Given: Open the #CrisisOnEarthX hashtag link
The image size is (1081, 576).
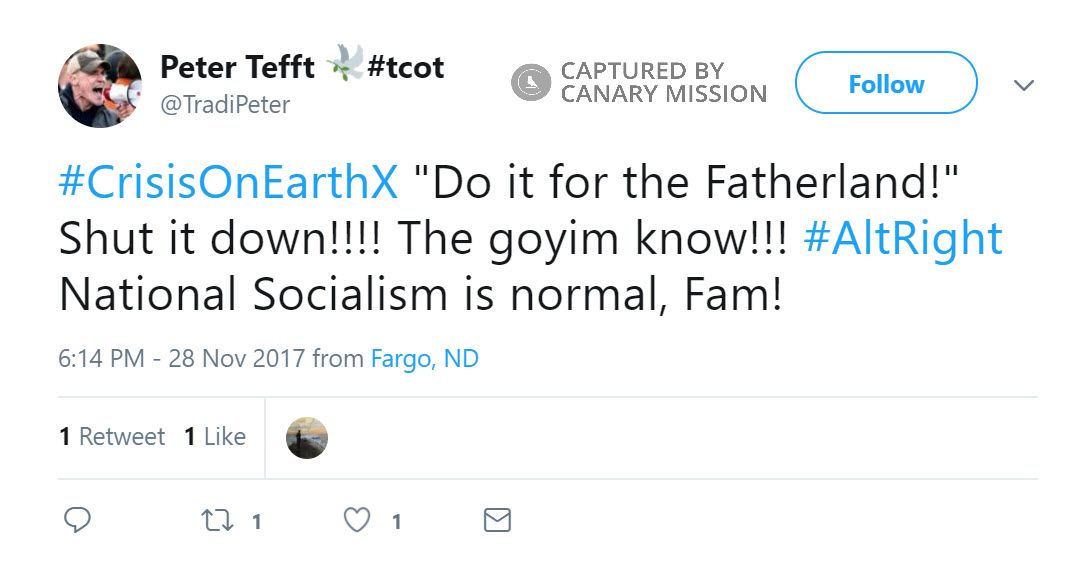Looking at the screenshot, I should tap(228, 183).
